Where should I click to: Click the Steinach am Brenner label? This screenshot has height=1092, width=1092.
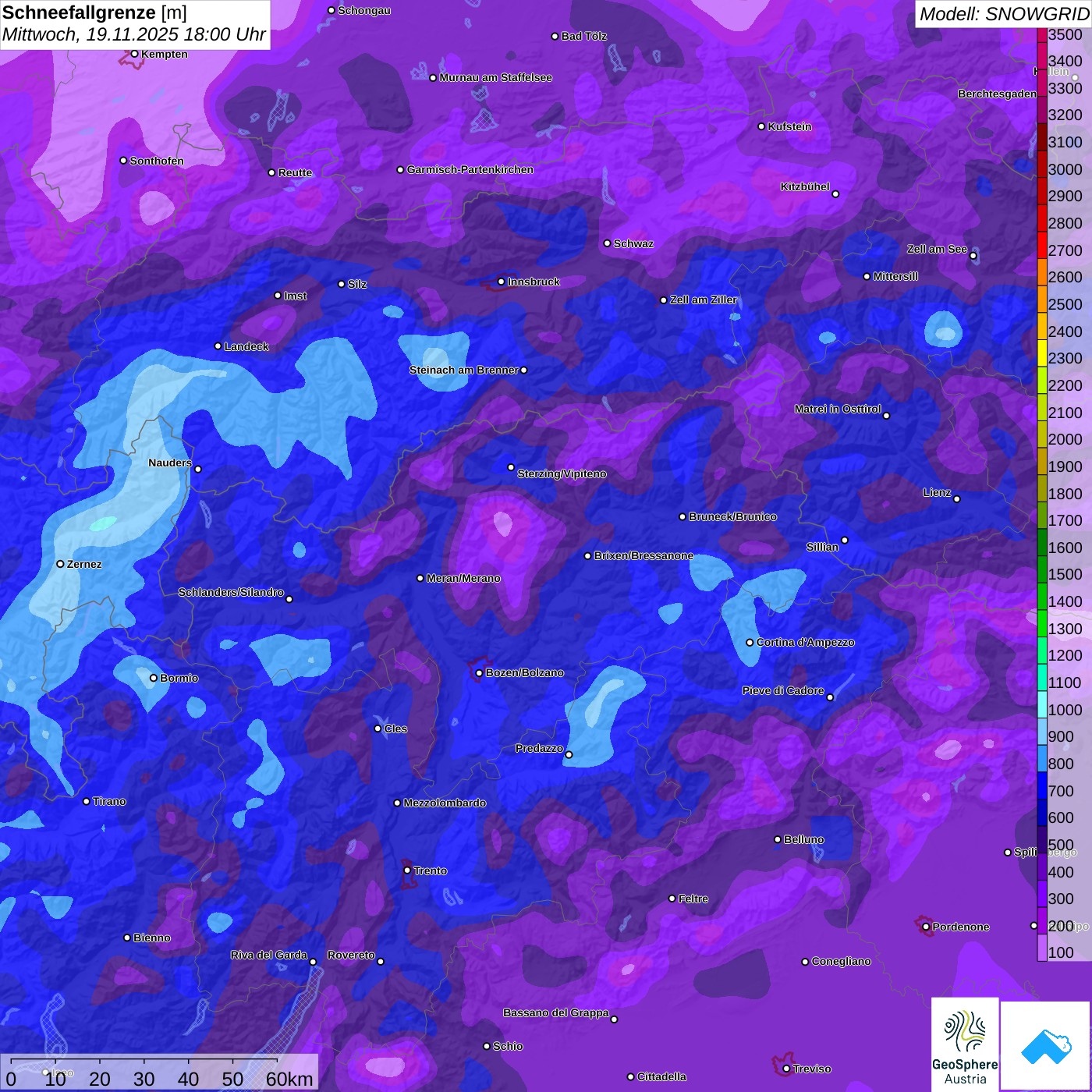[463, 370]
